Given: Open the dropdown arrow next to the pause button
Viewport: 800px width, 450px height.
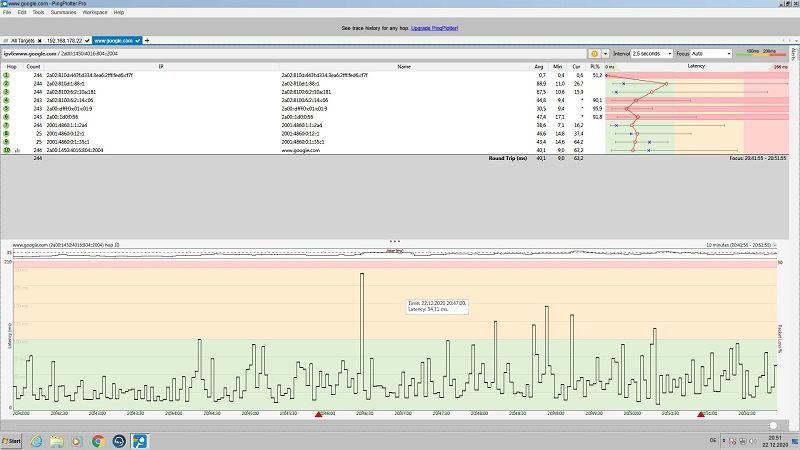Looking at the screenshot, I should point(605,53).
